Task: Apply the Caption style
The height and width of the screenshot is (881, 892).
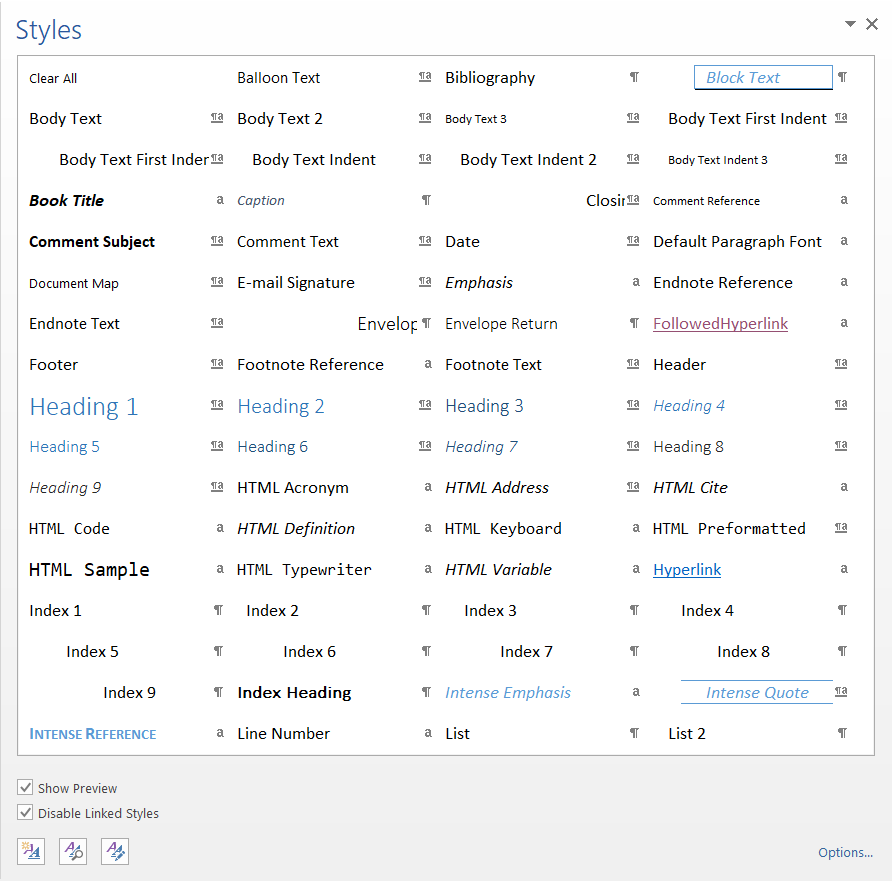Action: [261, 201]
